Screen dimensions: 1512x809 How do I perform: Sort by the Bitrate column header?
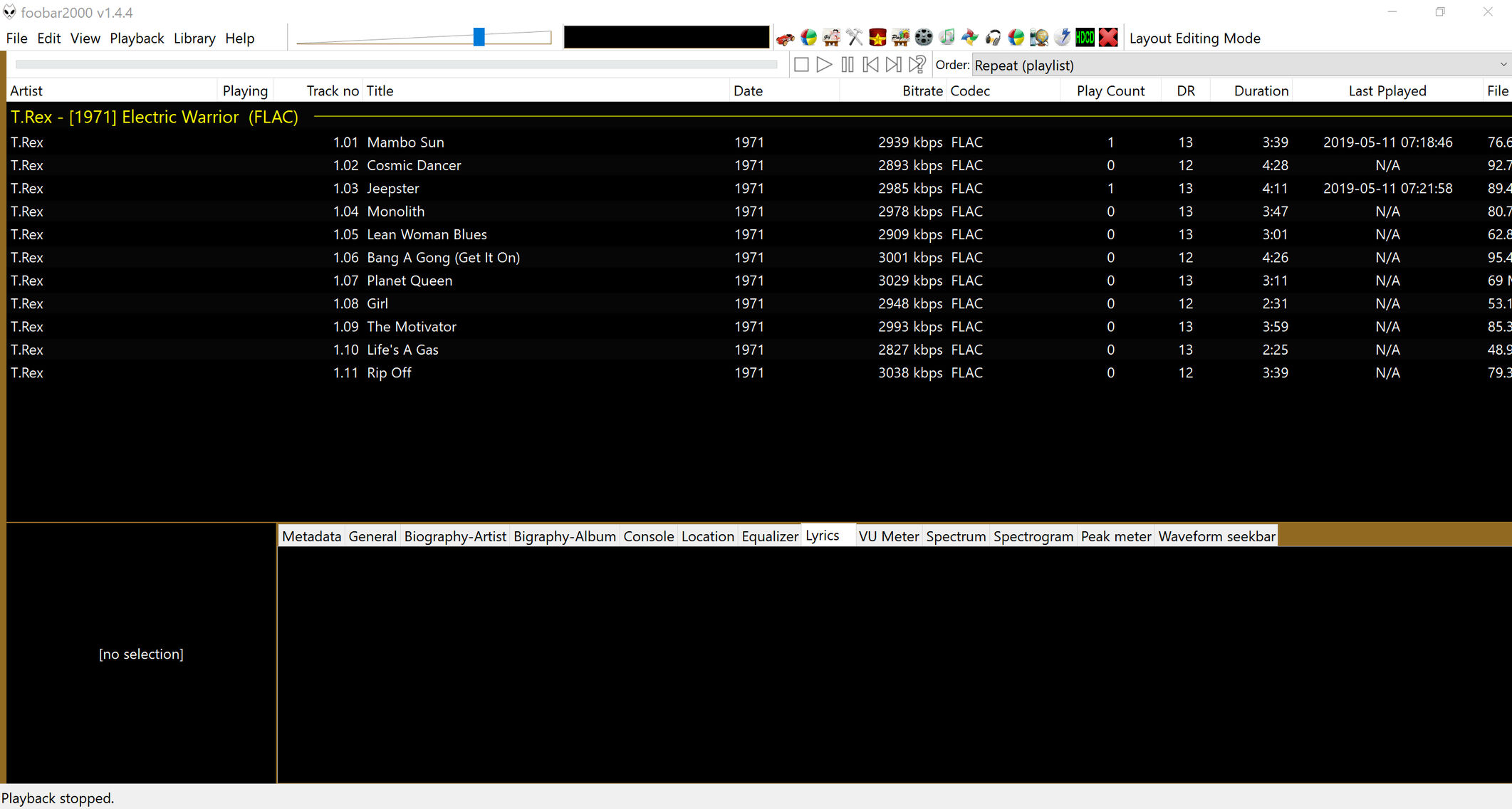tap(893, 90)
